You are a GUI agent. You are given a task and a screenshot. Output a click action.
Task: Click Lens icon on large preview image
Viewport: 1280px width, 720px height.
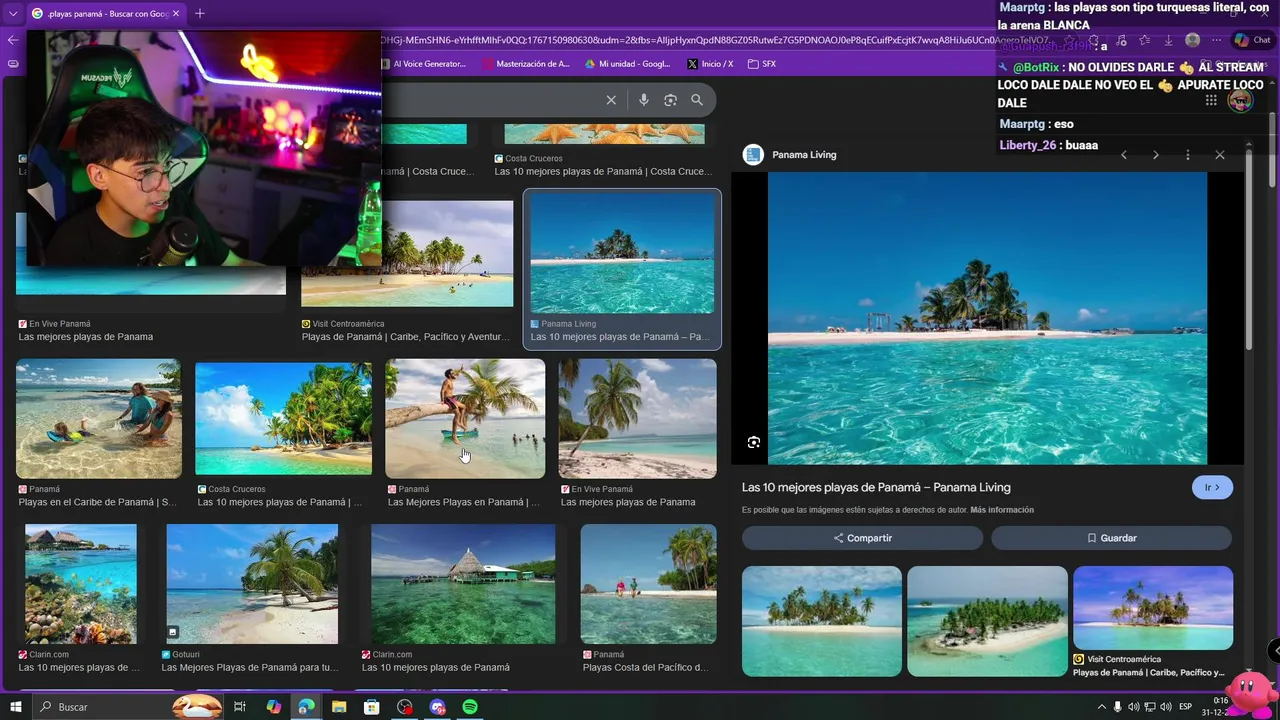754,442
